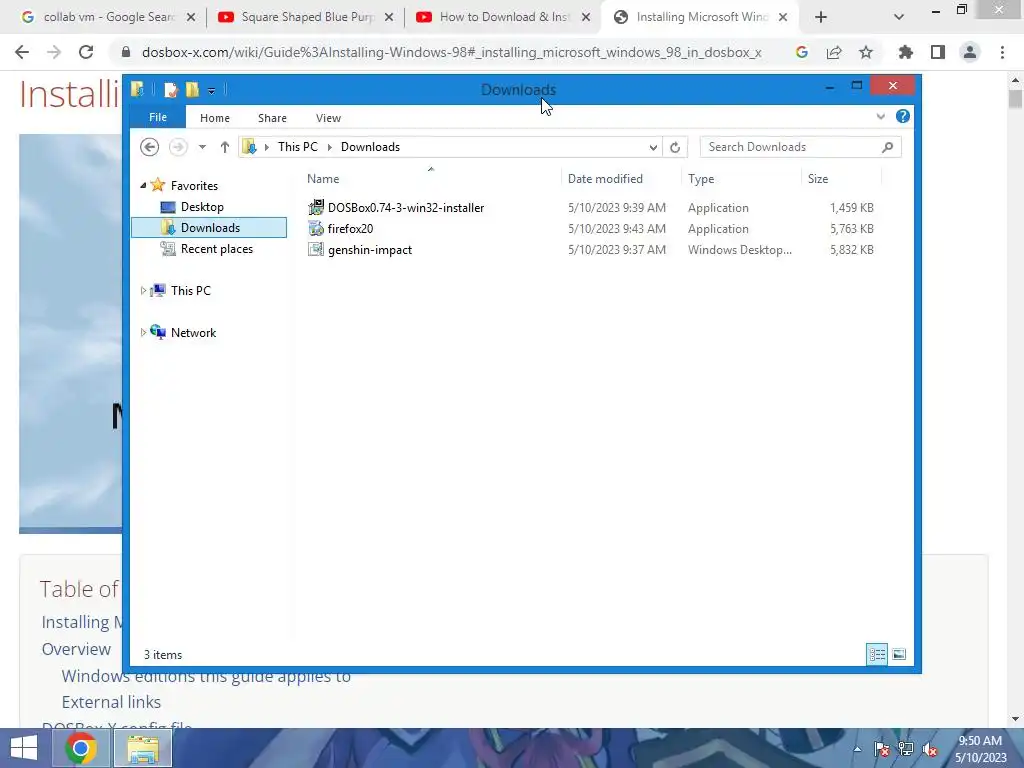The image size is (1024, 768).
Task: Open Chrome extensions puzzle icon
Action: click(906, 52)
